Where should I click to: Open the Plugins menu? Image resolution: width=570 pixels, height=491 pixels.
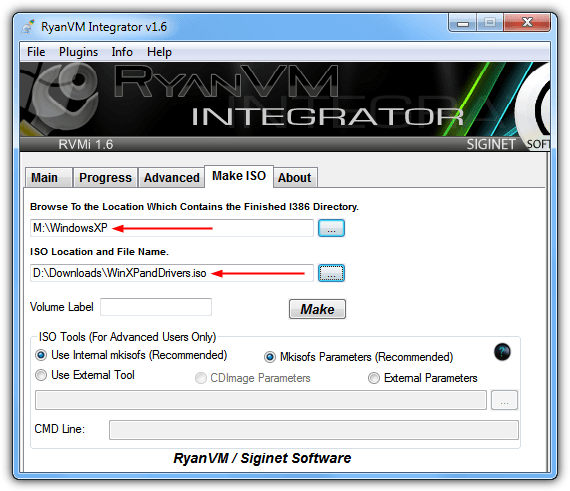pos(79,52)
